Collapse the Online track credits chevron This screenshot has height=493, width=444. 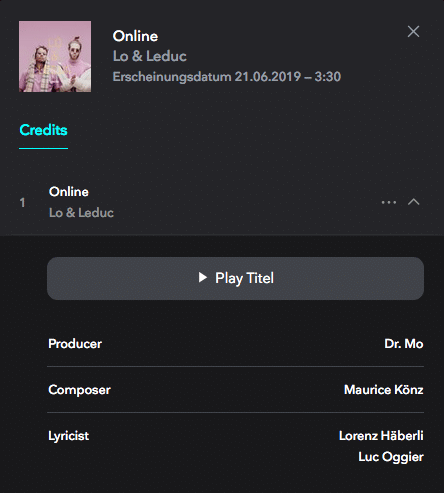click(413, 202)
